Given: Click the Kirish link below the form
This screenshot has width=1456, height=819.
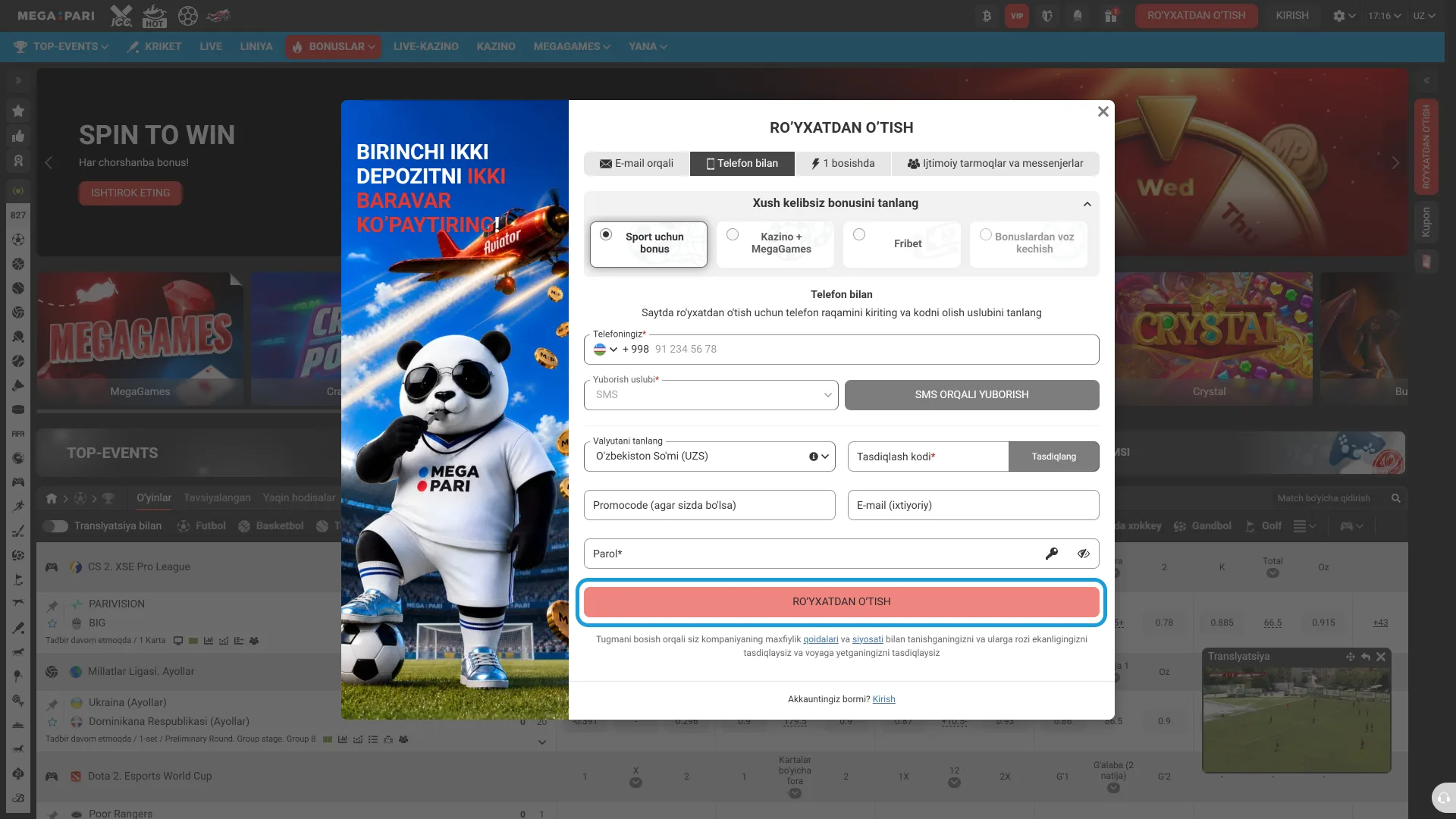Looking at the screenshot, I should click(x=883, y=700).
